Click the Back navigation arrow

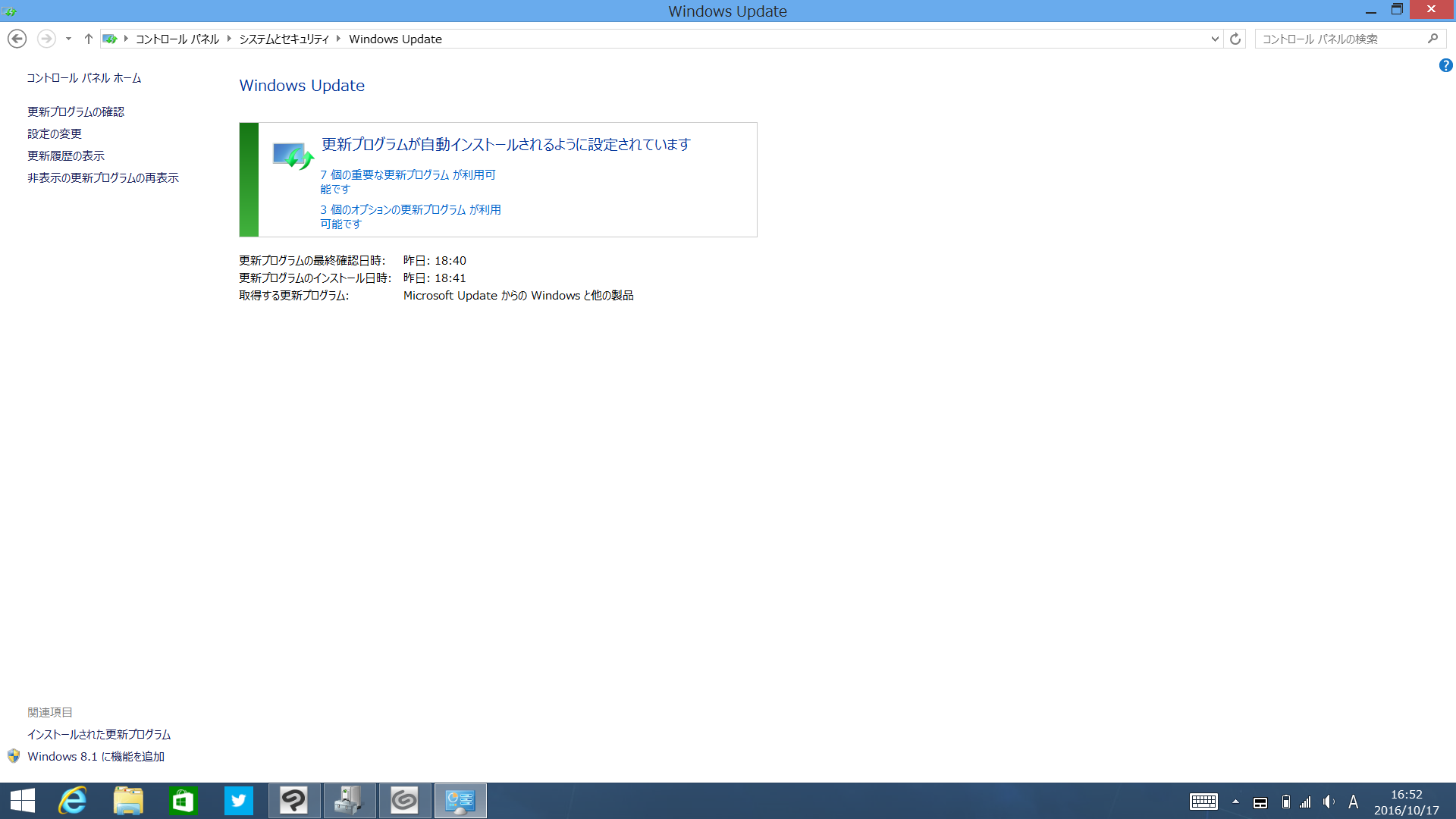(17, 39)
